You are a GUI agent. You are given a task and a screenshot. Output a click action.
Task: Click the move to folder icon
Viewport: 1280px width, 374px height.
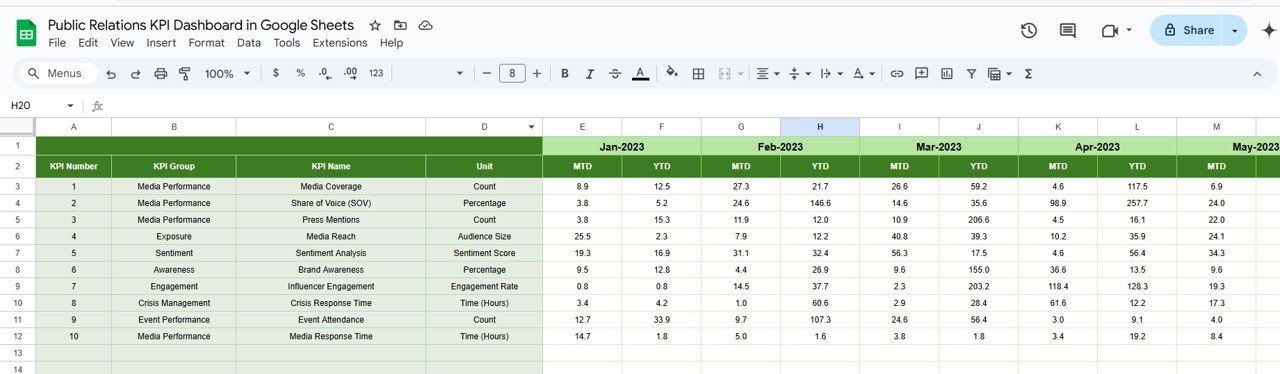click(401, 25)
